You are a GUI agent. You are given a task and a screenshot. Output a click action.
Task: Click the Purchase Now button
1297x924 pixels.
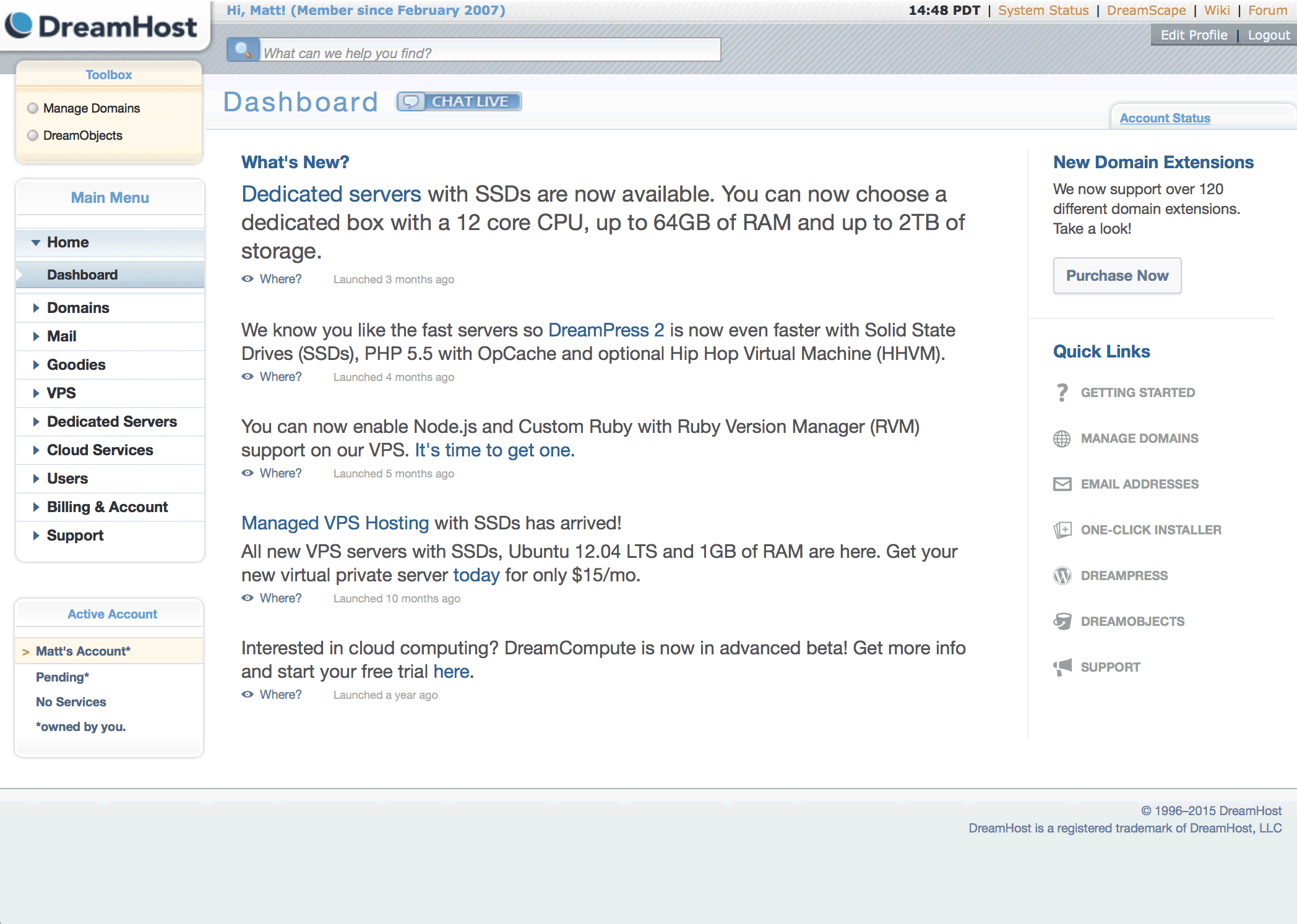pyautogui.click(x=1117, y=275)
